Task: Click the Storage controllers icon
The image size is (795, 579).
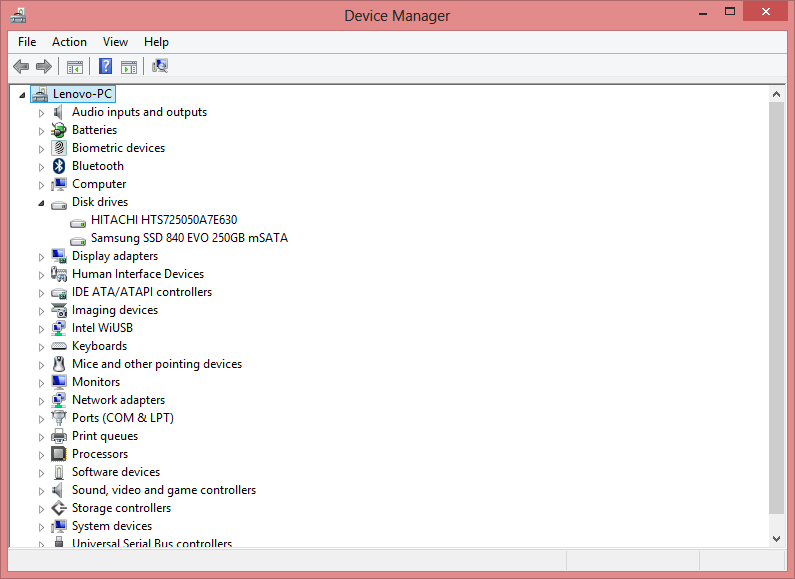Action: coord(59,508)
